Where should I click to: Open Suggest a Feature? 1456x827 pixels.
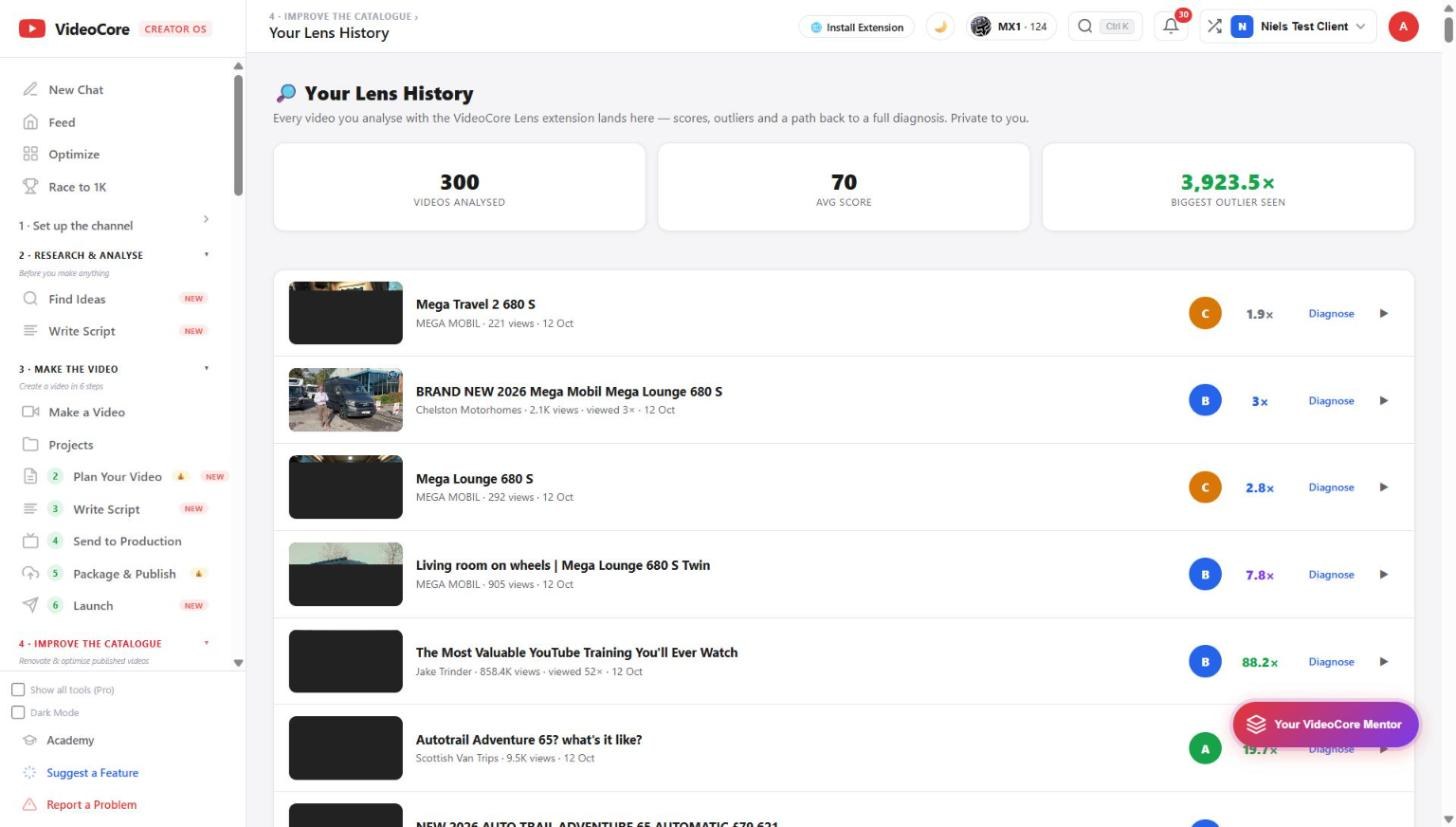tap(92, 773)
